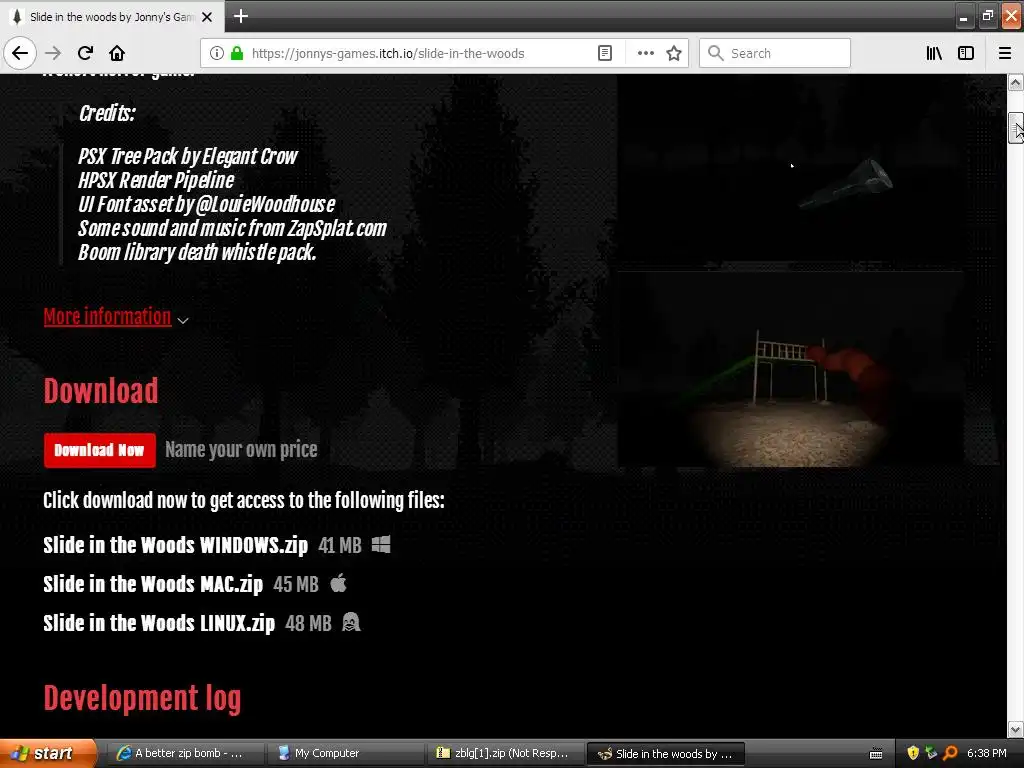1024x768 pixels.
Task: Show site information icon in address bar
Action: 217,53
